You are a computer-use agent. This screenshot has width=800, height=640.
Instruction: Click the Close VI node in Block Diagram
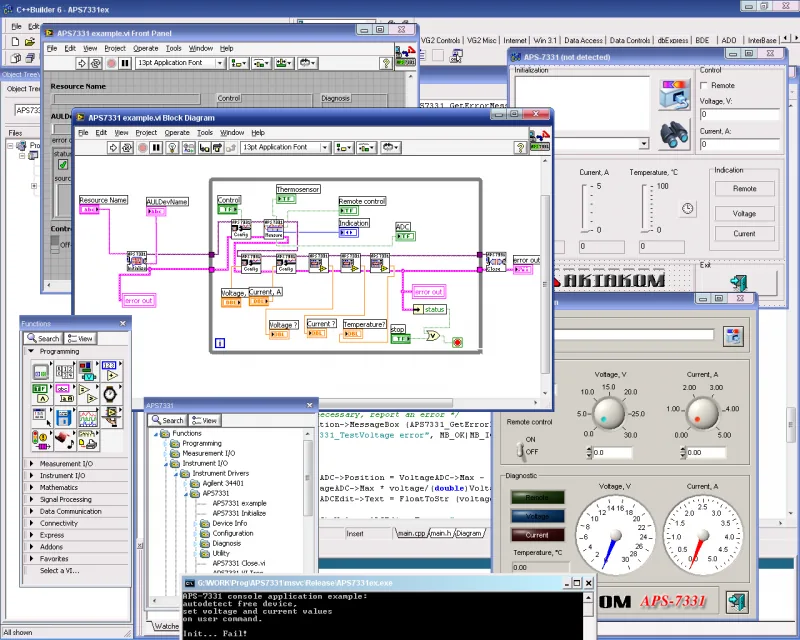[x=495, y=262]
